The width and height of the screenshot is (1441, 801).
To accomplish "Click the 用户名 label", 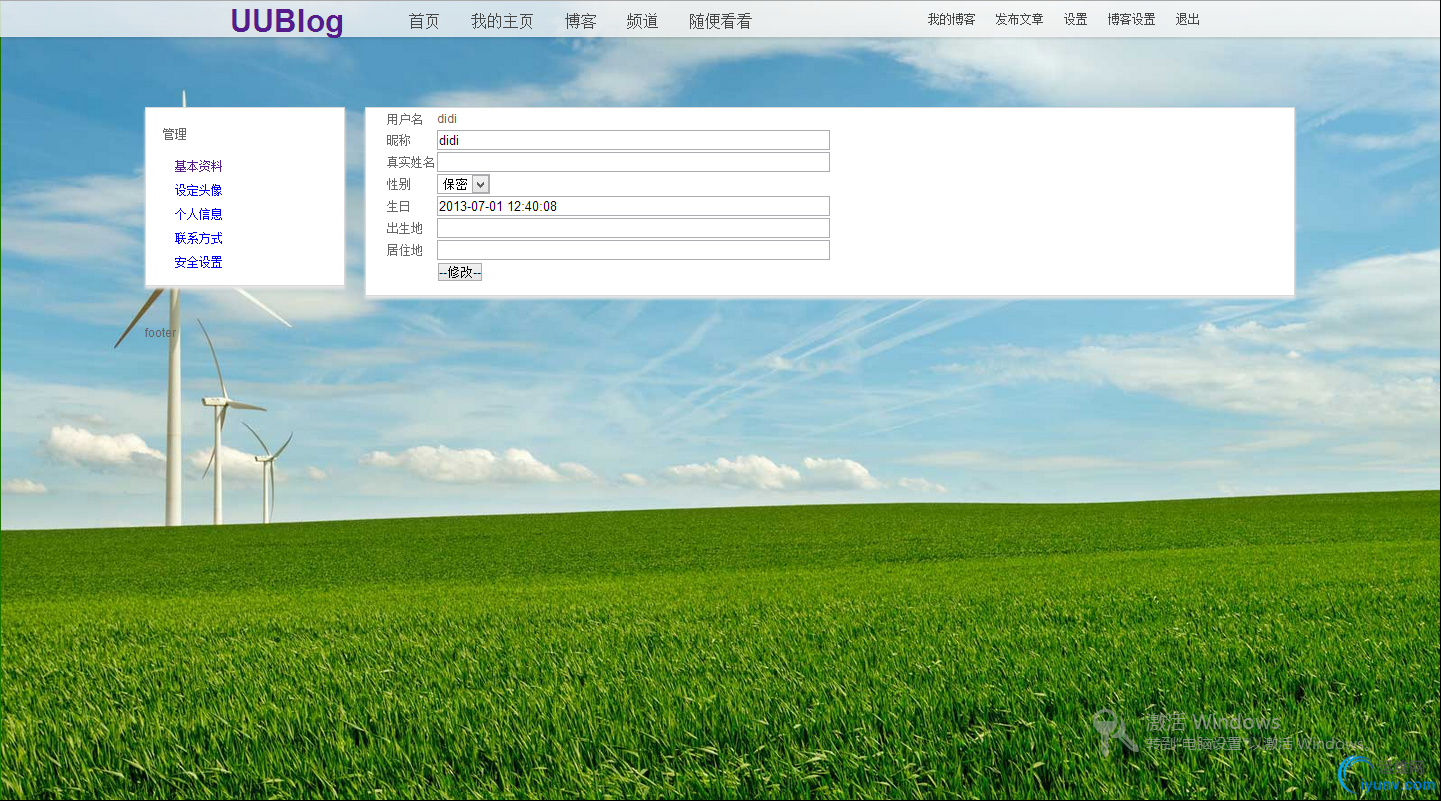I will 405,119.
